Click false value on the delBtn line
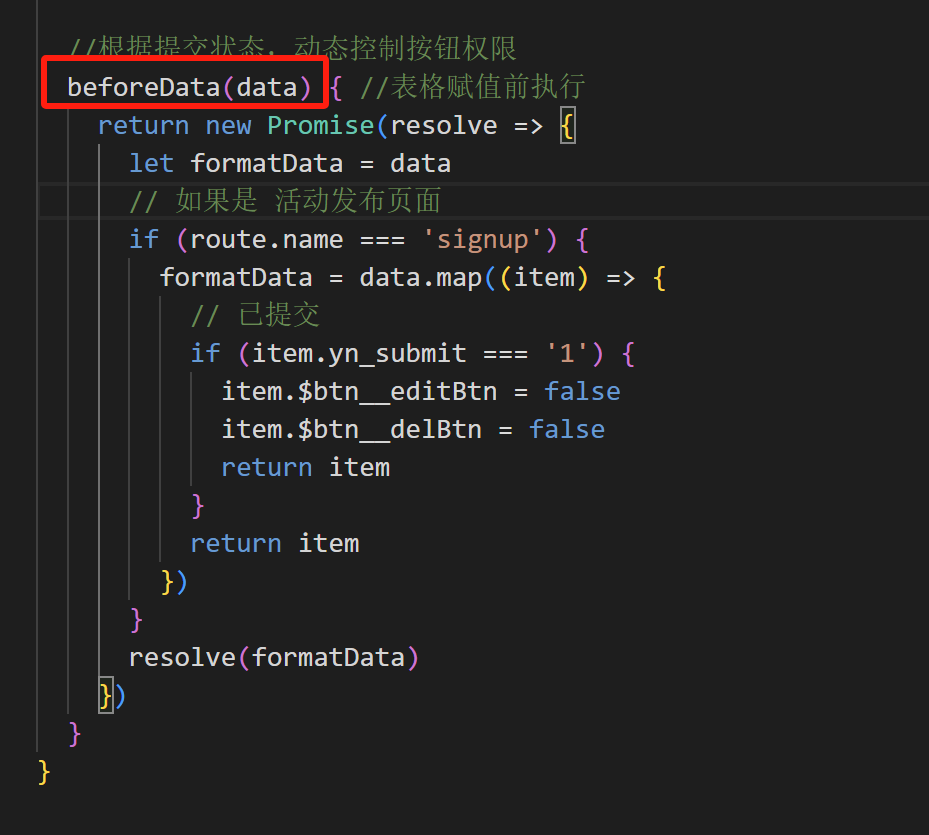 567,430
